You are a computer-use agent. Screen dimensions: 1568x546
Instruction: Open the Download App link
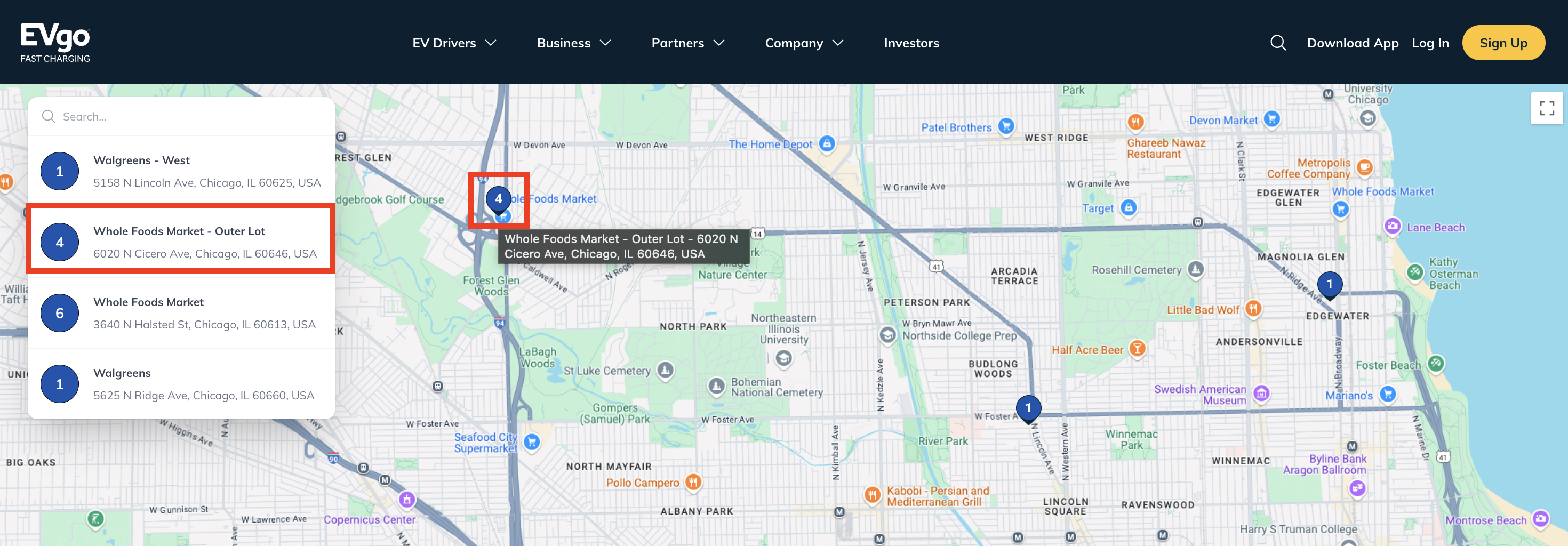pyautogui.click(x=1353, y=43)
